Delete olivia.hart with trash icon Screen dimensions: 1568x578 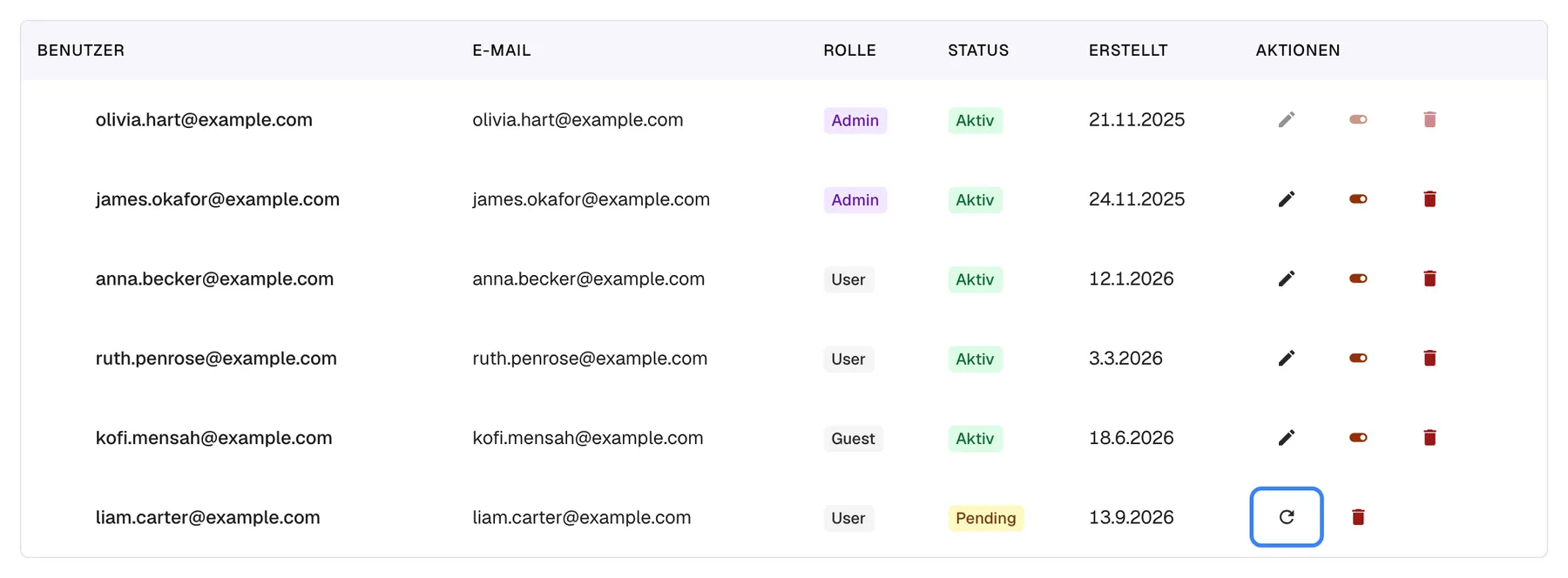1429,120
